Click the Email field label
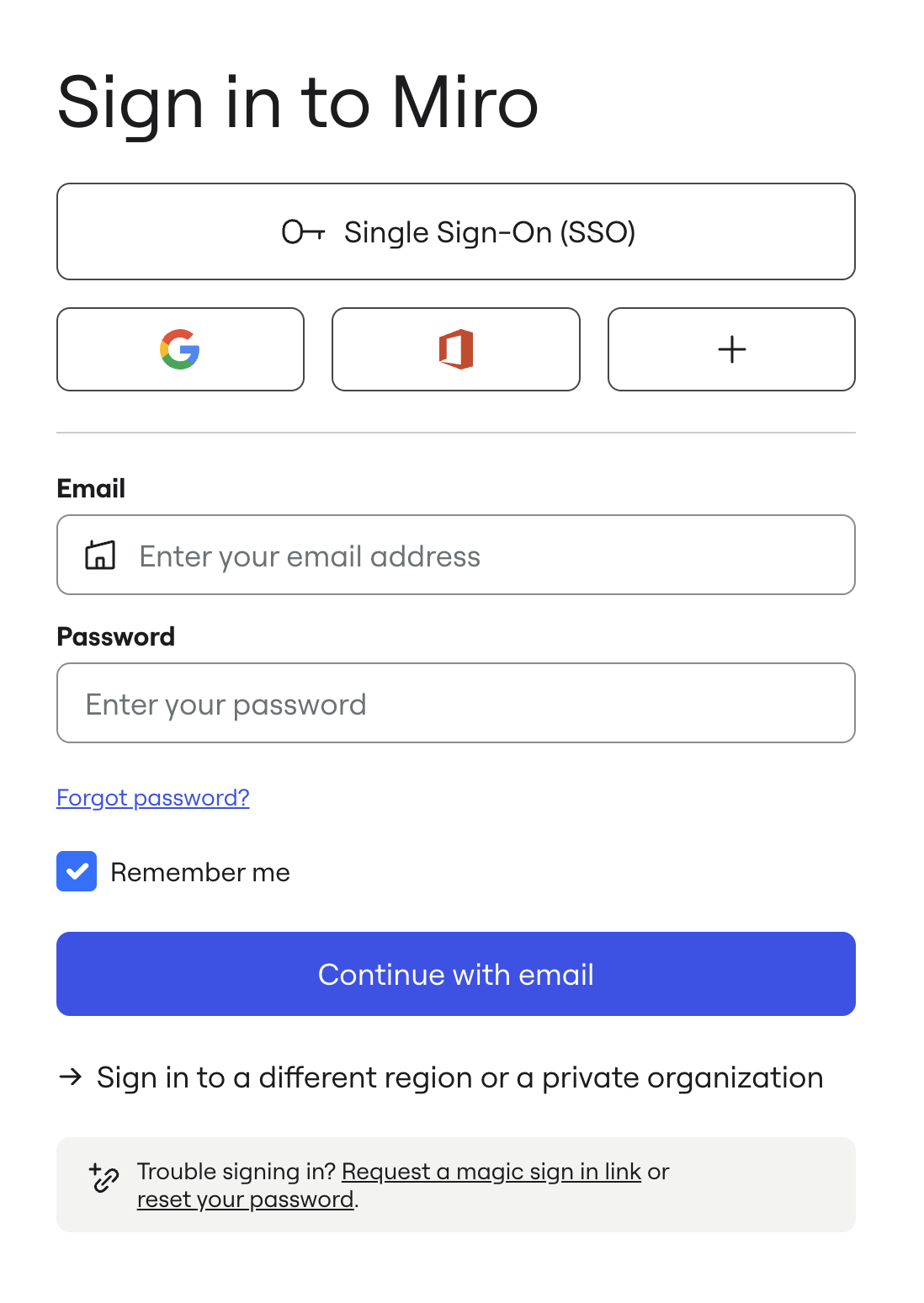 click(x=91, y=488)
